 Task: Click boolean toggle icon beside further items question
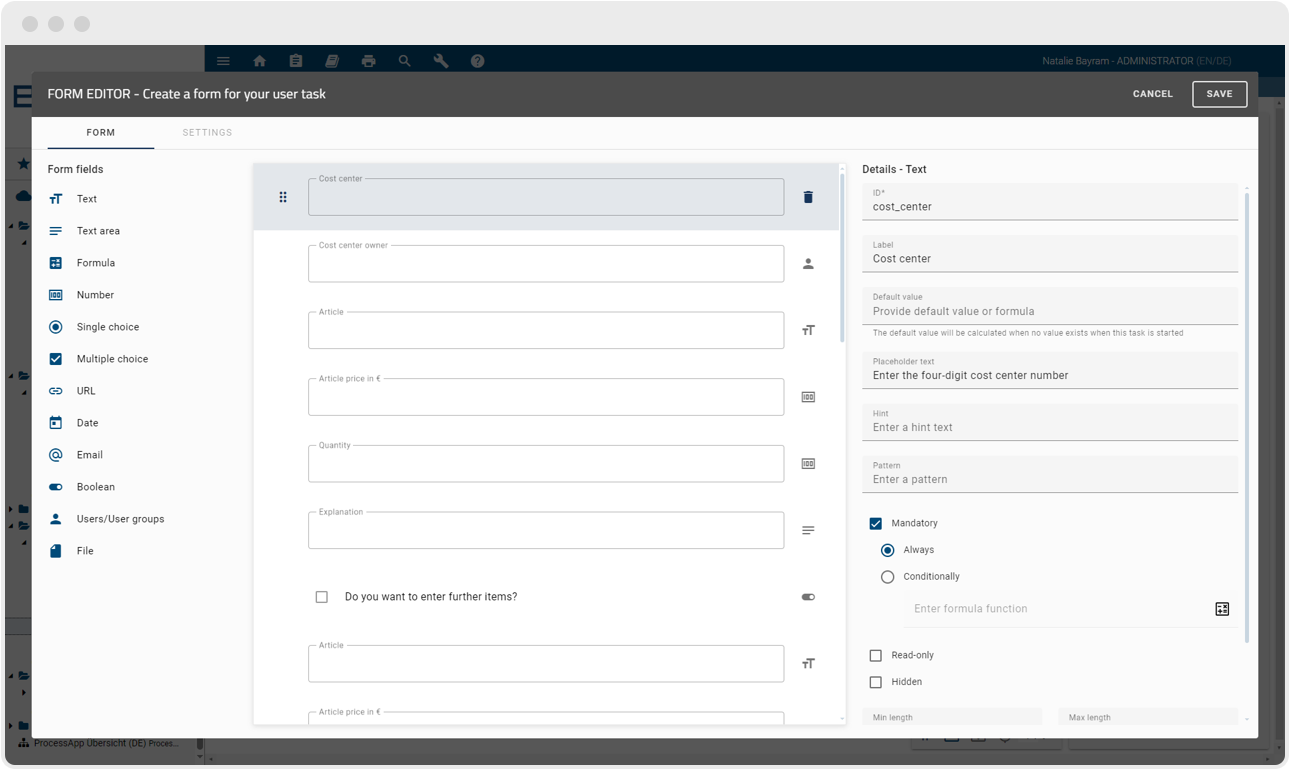tap(808, 597)
